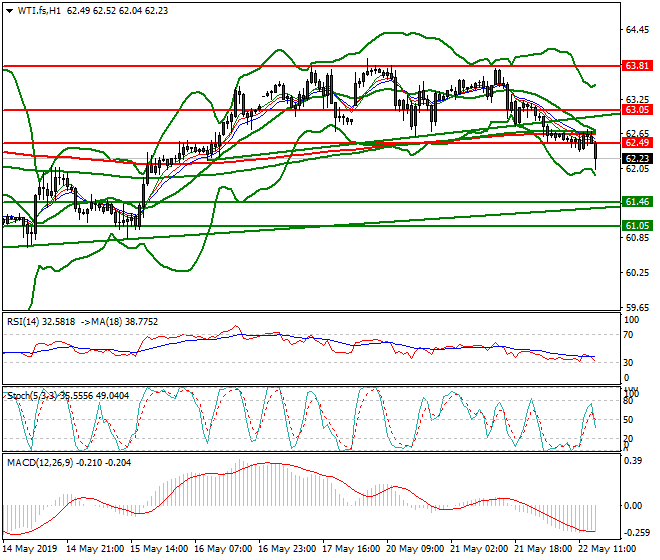Click the 16 May 23:00 time label
Screen dimensions: 660x560
[x=287, y=549]
